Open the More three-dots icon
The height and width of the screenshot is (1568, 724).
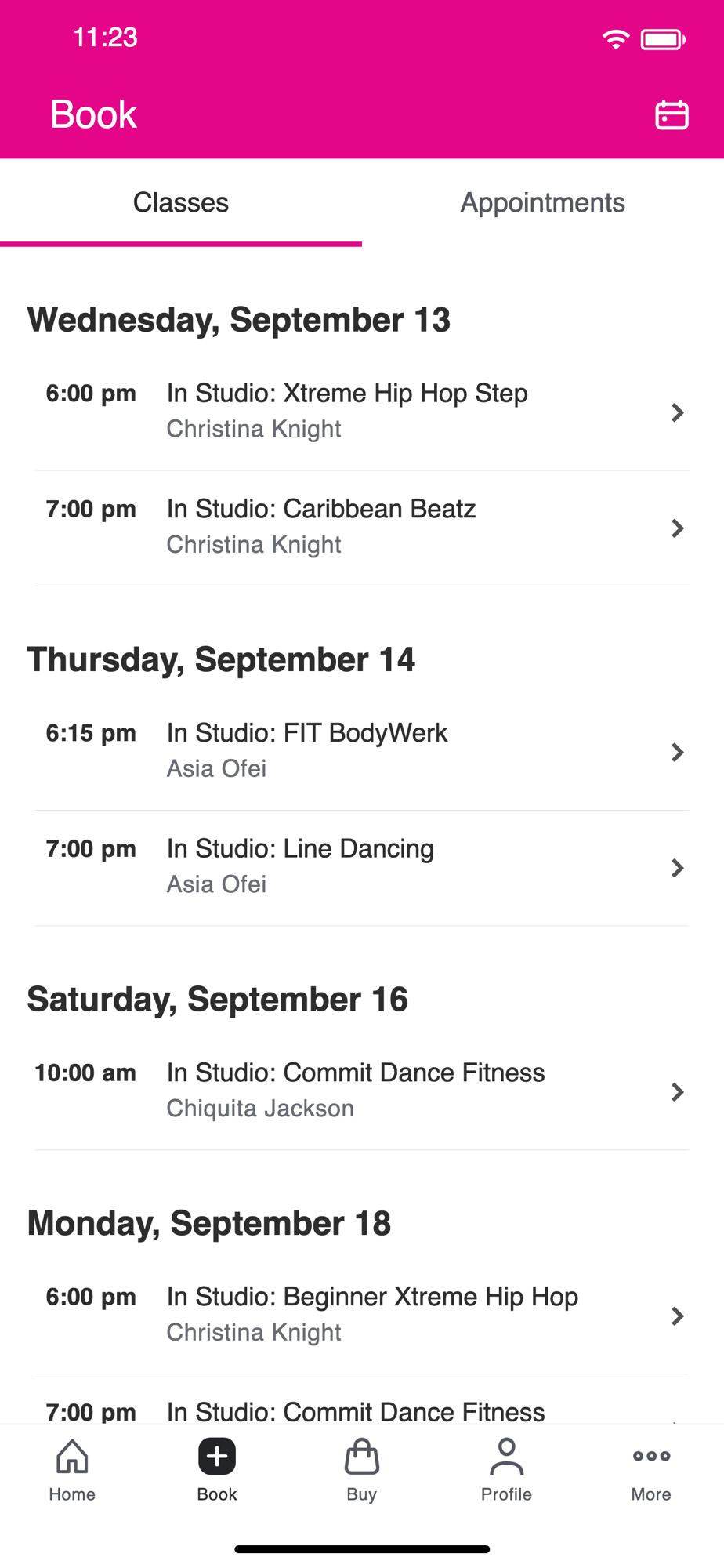(x=651, y=1456)
